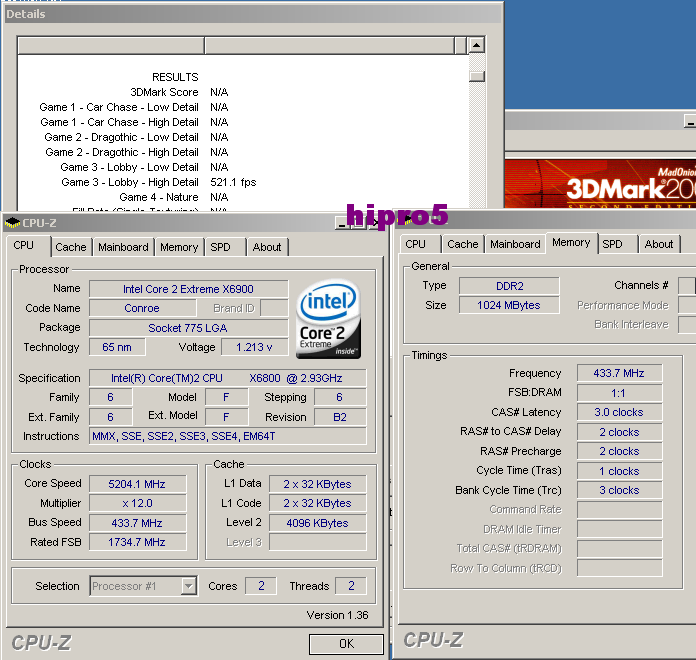Switch to Memory tab in left CPU-Z window
696x660 pixels.
pyautogui.click(x=179, y=247)
